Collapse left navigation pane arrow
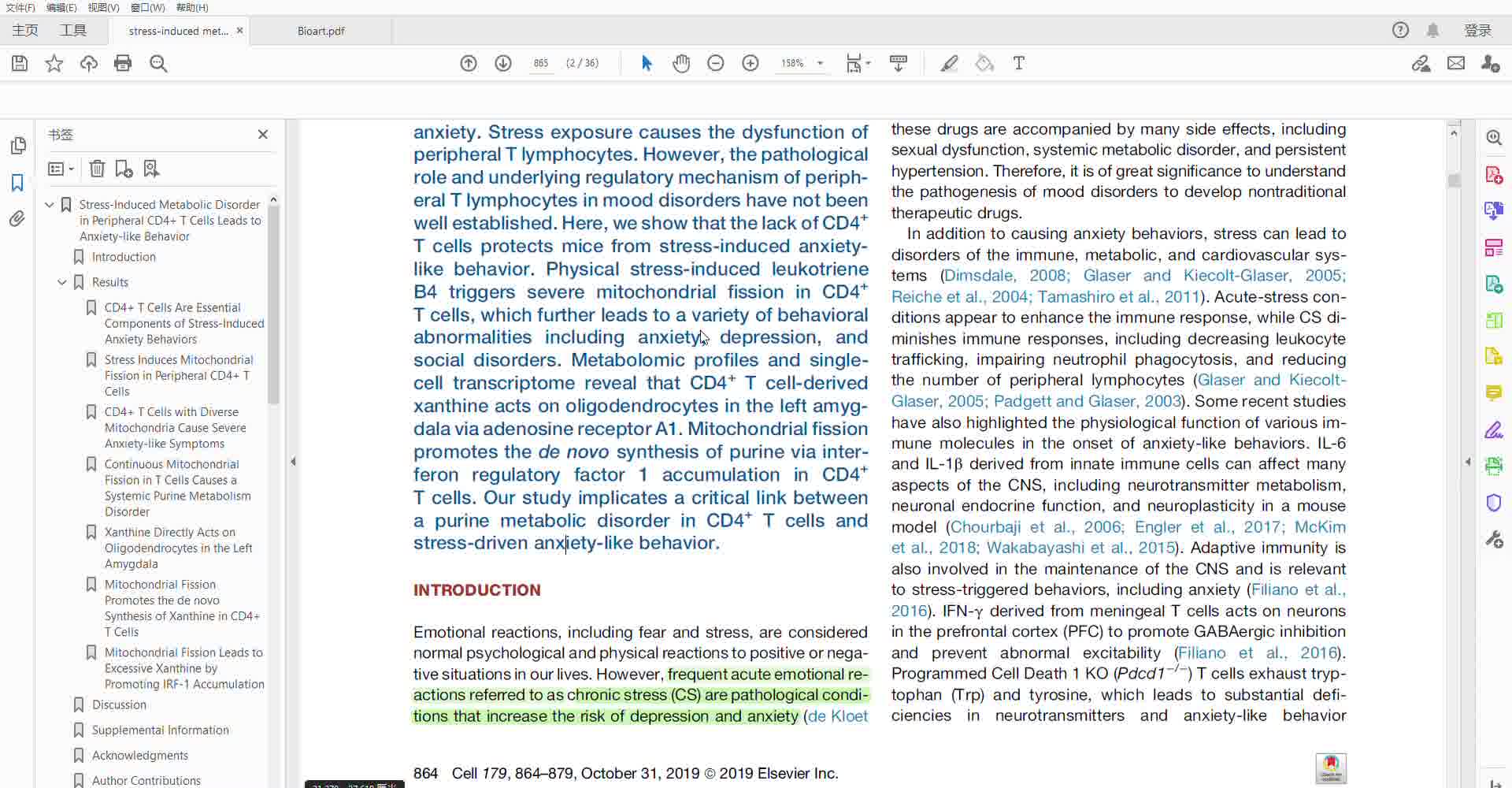This screenshot has height=788, width=1512. [293, 462]
